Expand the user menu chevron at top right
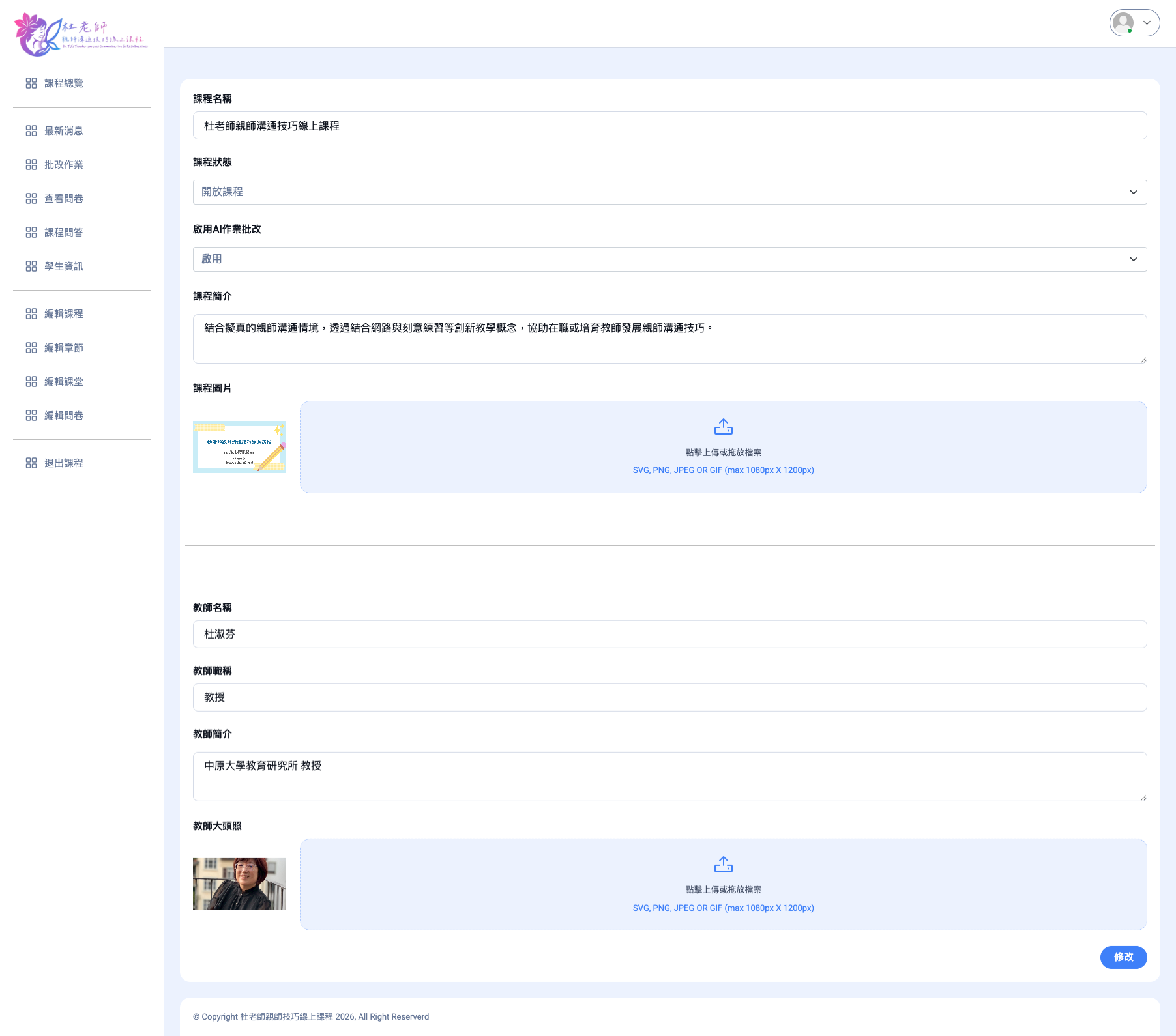This screenshot has width=1176, height=1036. [1147, 23]
